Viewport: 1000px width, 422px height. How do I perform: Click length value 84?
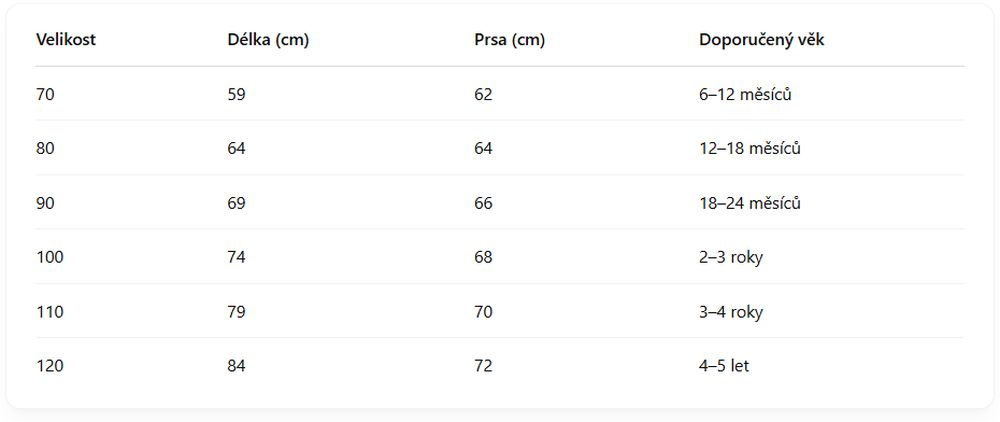(x=236, y=366)
